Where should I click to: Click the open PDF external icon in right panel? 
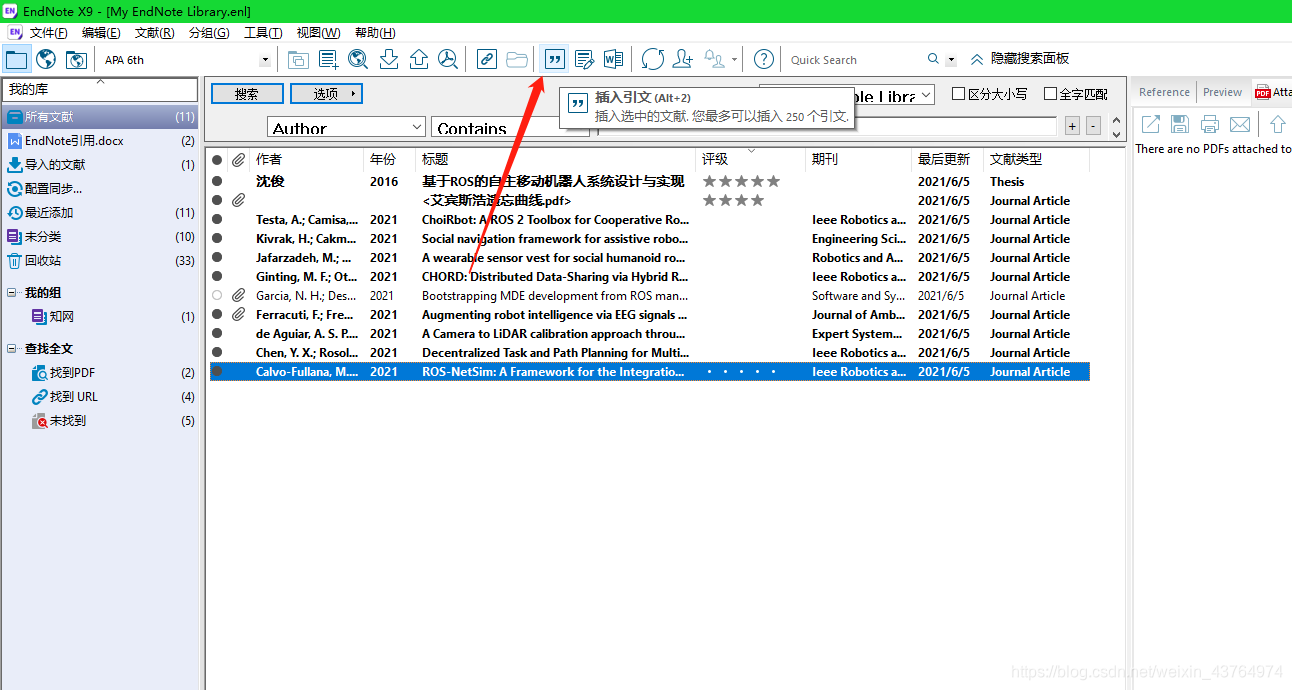pos(1151,124)
